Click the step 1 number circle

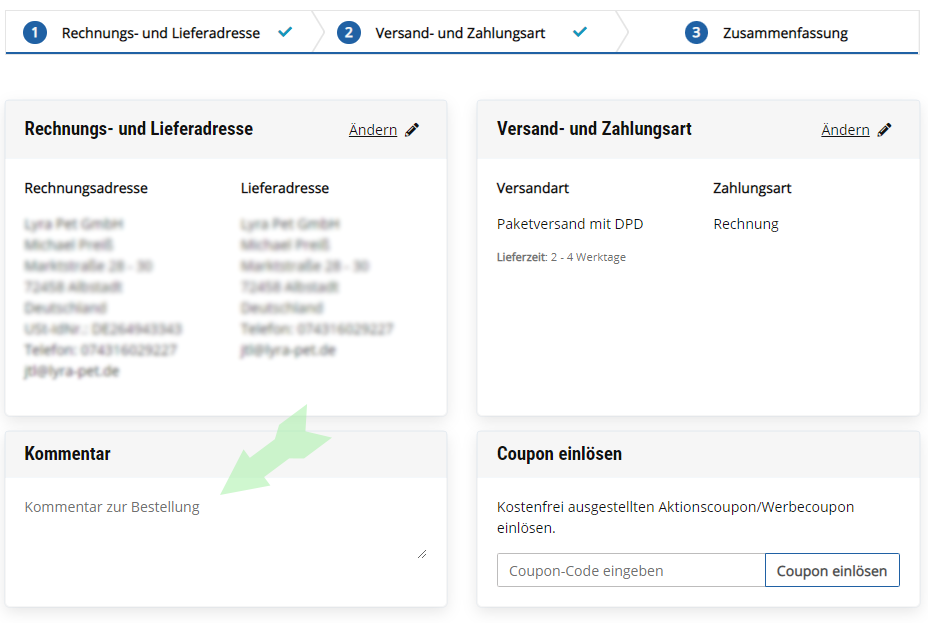coord(35,33)
